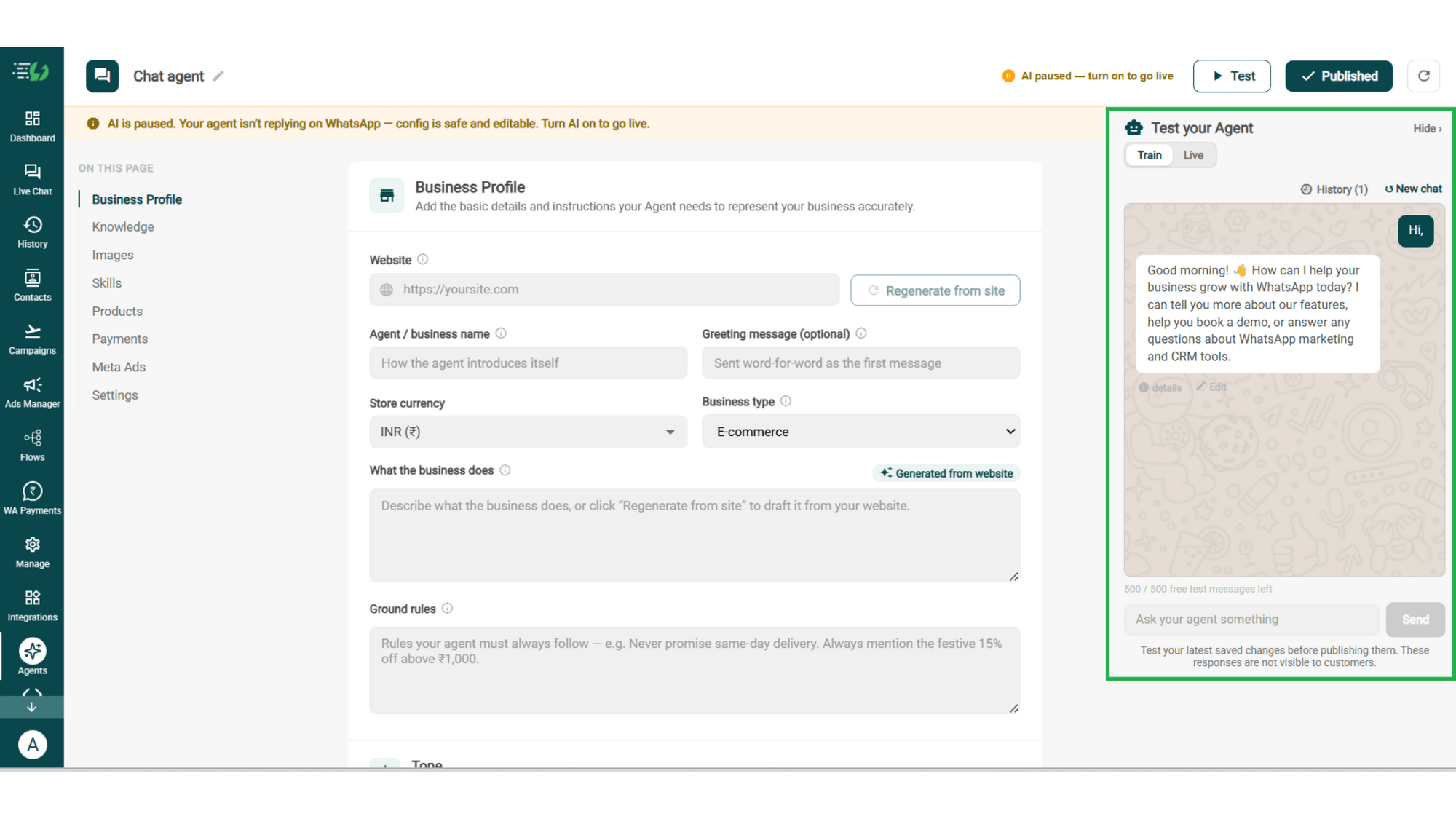
Task: Click the Test button
Action: tap(1232, 76)
